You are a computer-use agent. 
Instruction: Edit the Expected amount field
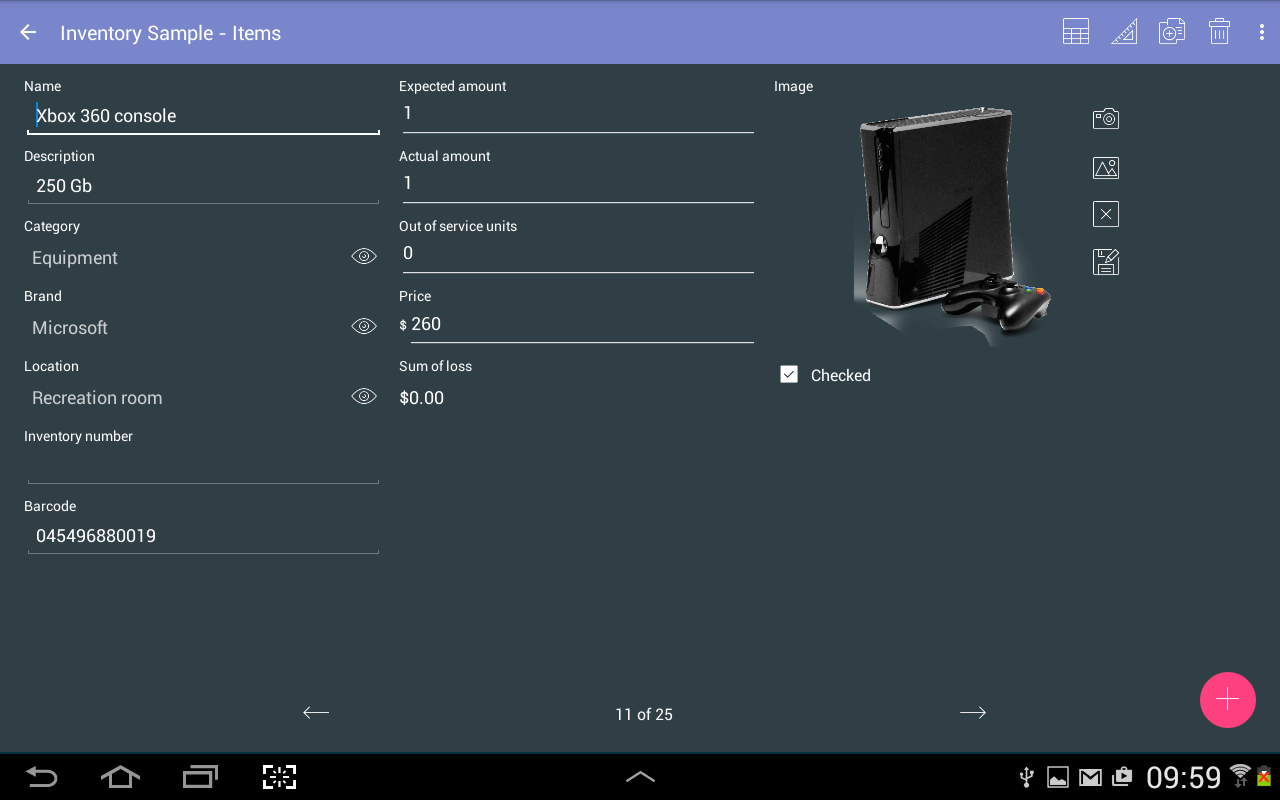(x=578, y=114)
